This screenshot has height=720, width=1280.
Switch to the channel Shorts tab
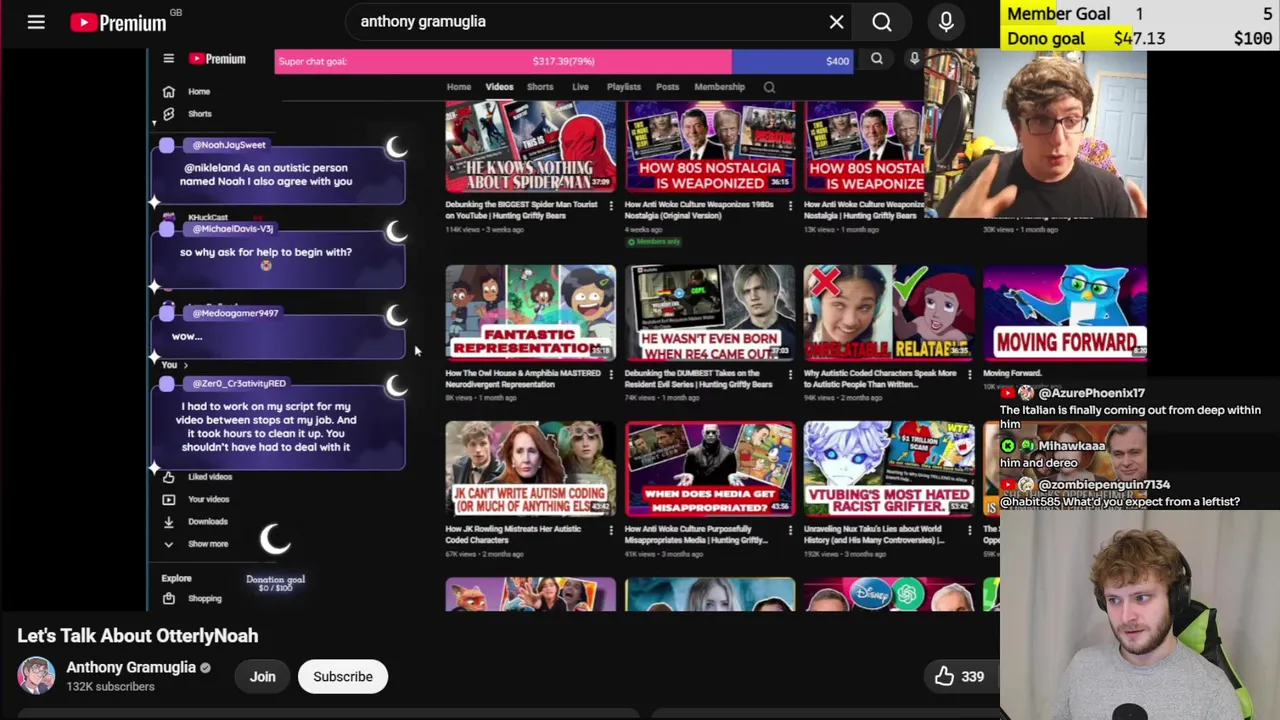tap(540, 87)
